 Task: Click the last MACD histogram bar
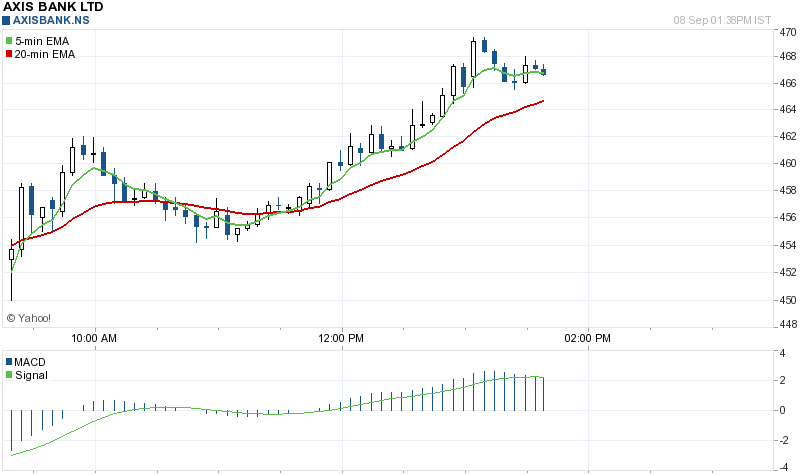pyautogui.click(x=544, y=394)
